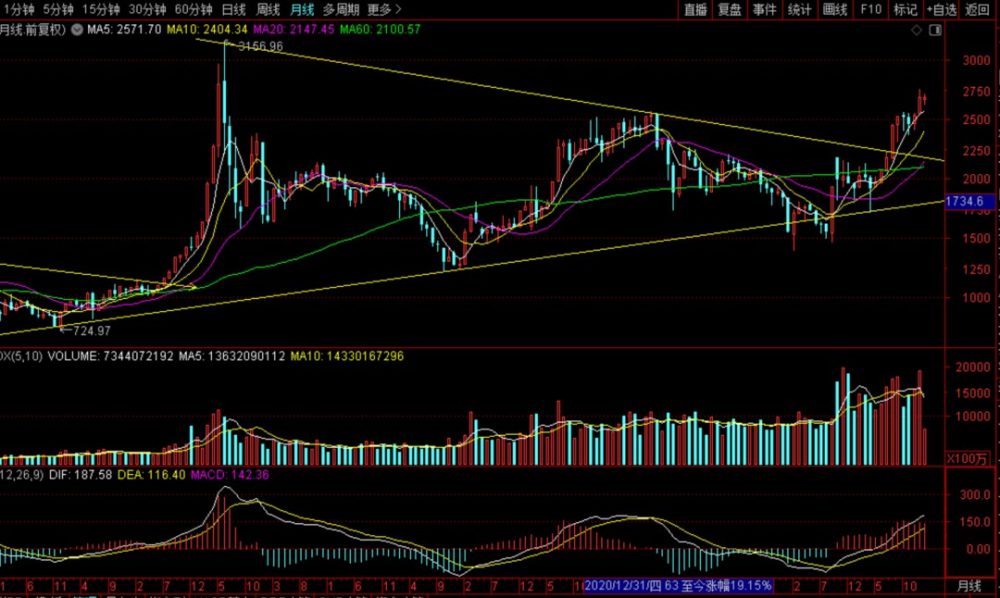This screenshot has width=1000, height=598.
Task: Activate the 画线 drawing tool
Action: coord(835,9)
